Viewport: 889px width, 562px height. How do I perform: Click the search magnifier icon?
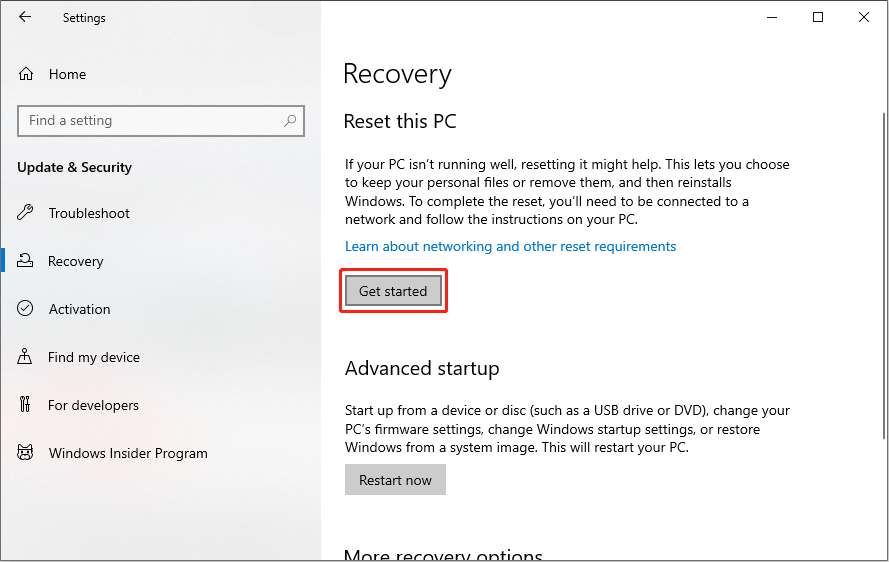pos(290,120)
